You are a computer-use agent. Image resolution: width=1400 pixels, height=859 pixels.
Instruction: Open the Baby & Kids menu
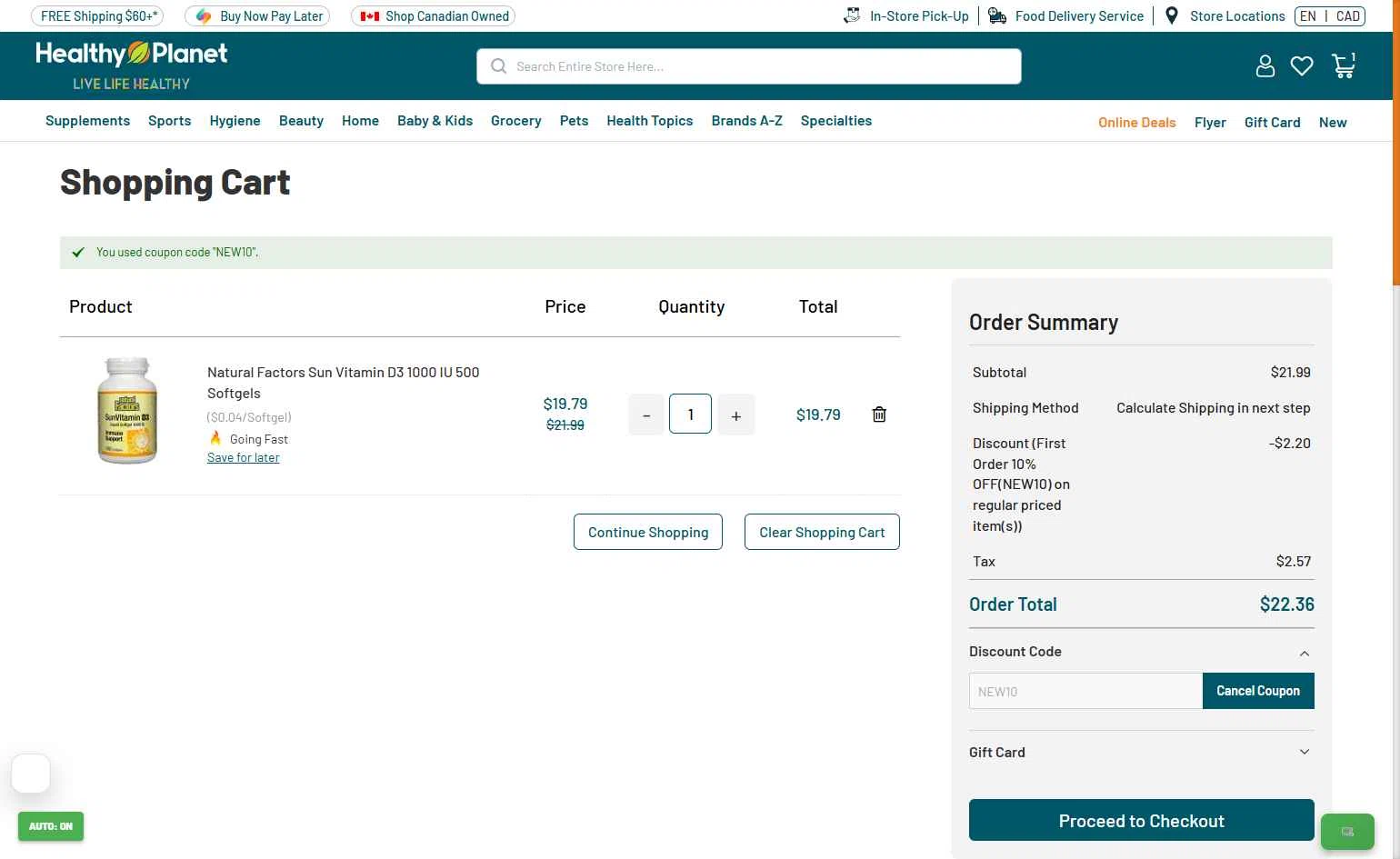435,120
